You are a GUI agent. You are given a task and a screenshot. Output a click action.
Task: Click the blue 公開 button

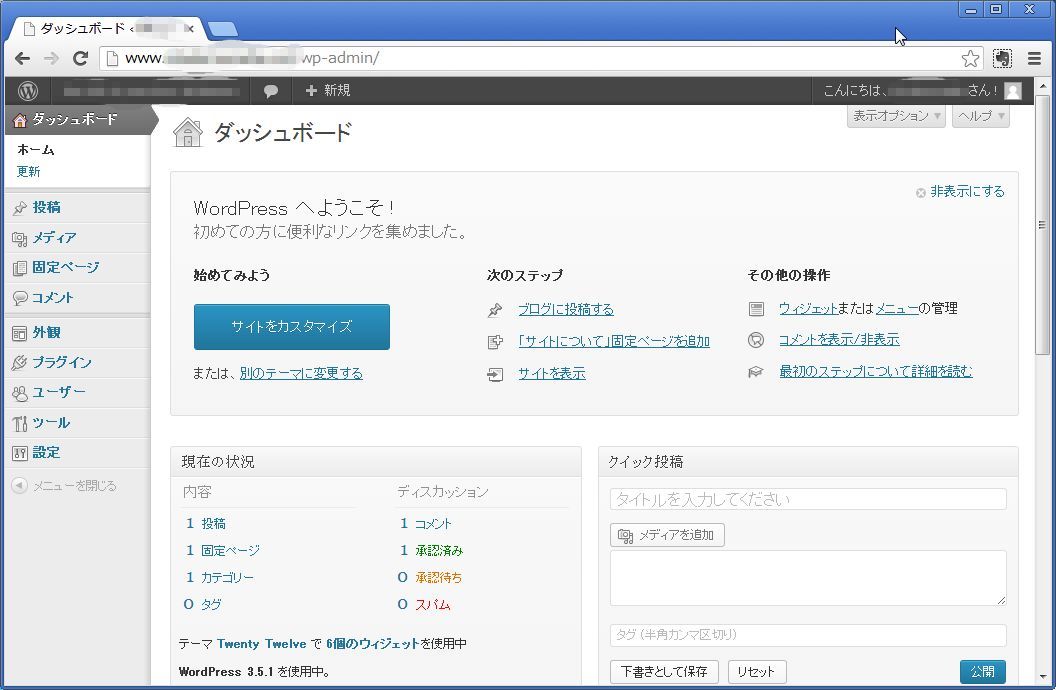[983, 672]
